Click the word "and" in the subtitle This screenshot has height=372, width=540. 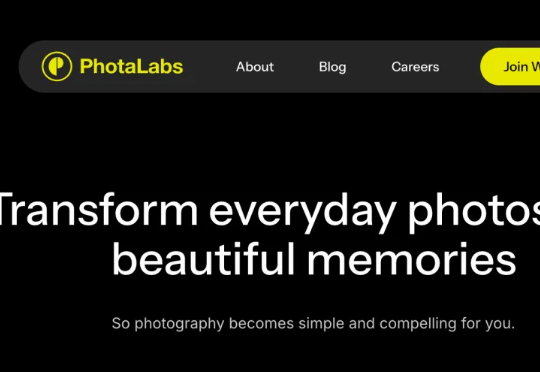(x=362, y=323)
